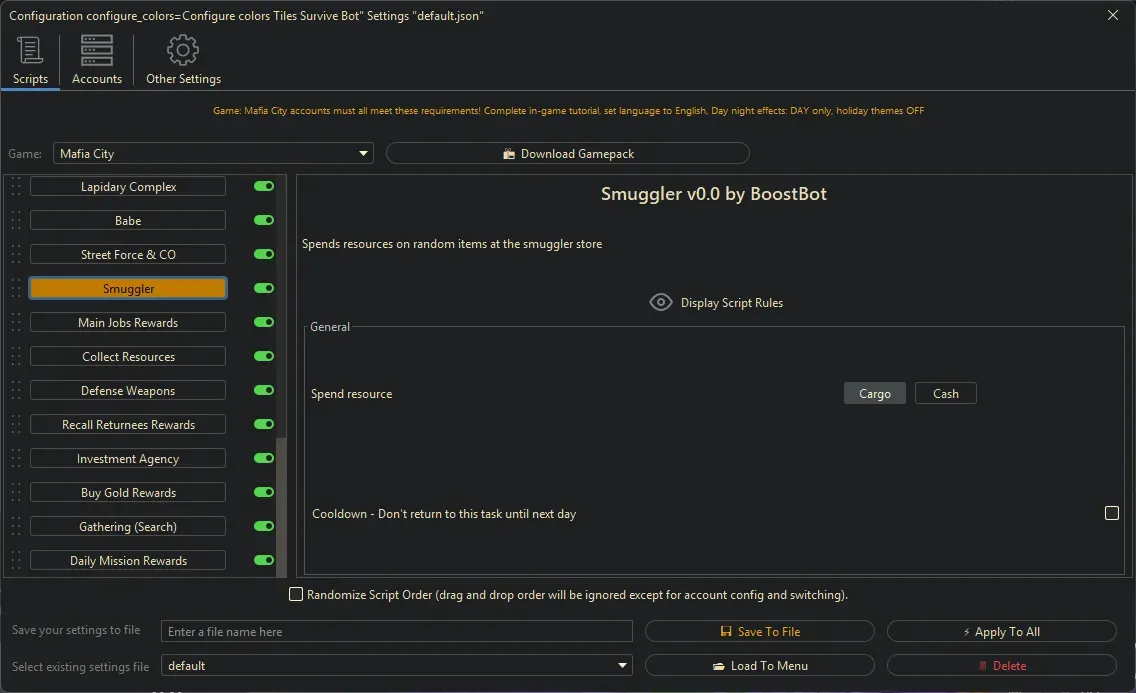Open the Scripts tab icon
This screenshot has height=693, width=1136.
click(30, 50)
